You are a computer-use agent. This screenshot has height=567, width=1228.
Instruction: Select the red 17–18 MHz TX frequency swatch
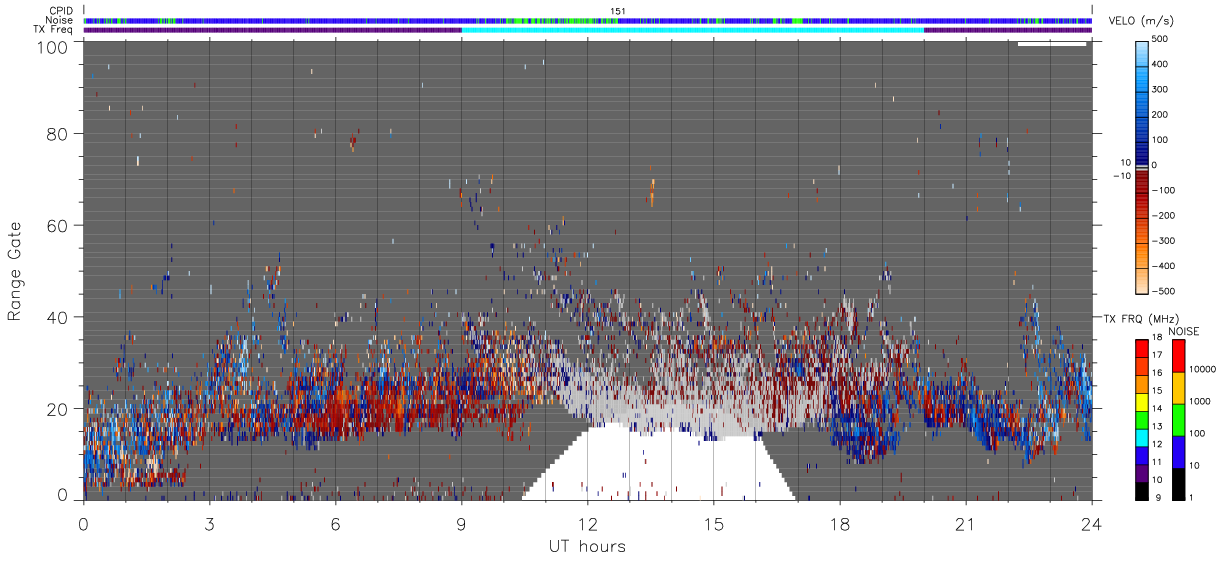[1143, 347]
